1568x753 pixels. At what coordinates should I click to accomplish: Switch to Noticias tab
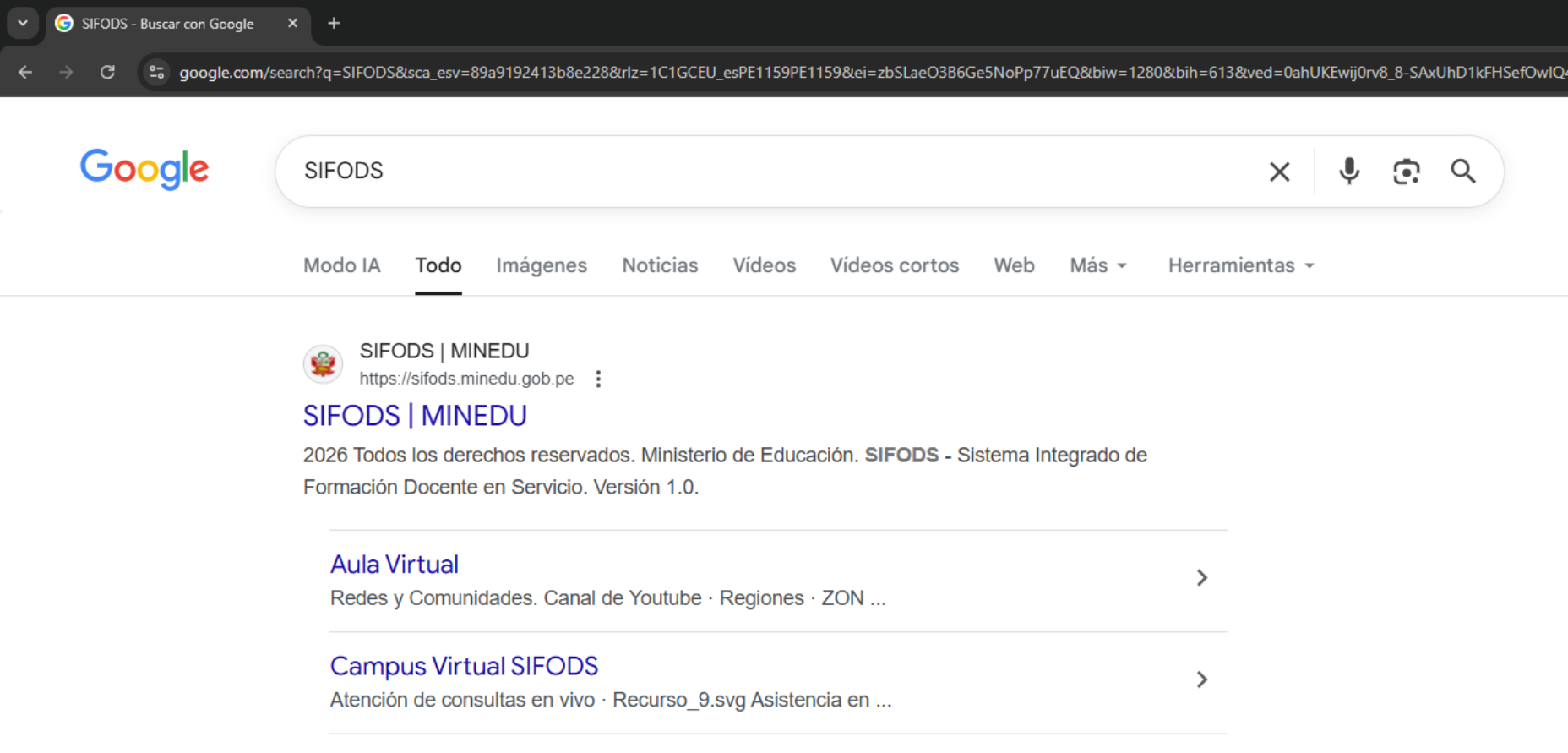(660, 265)
